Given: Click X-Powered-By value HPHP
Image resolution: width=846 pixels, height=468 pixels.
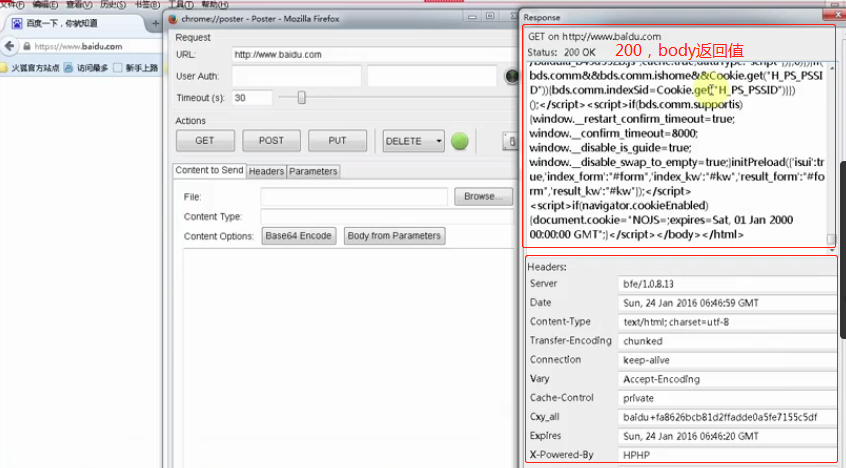Looking at the screenshot, I should point(728,455).
